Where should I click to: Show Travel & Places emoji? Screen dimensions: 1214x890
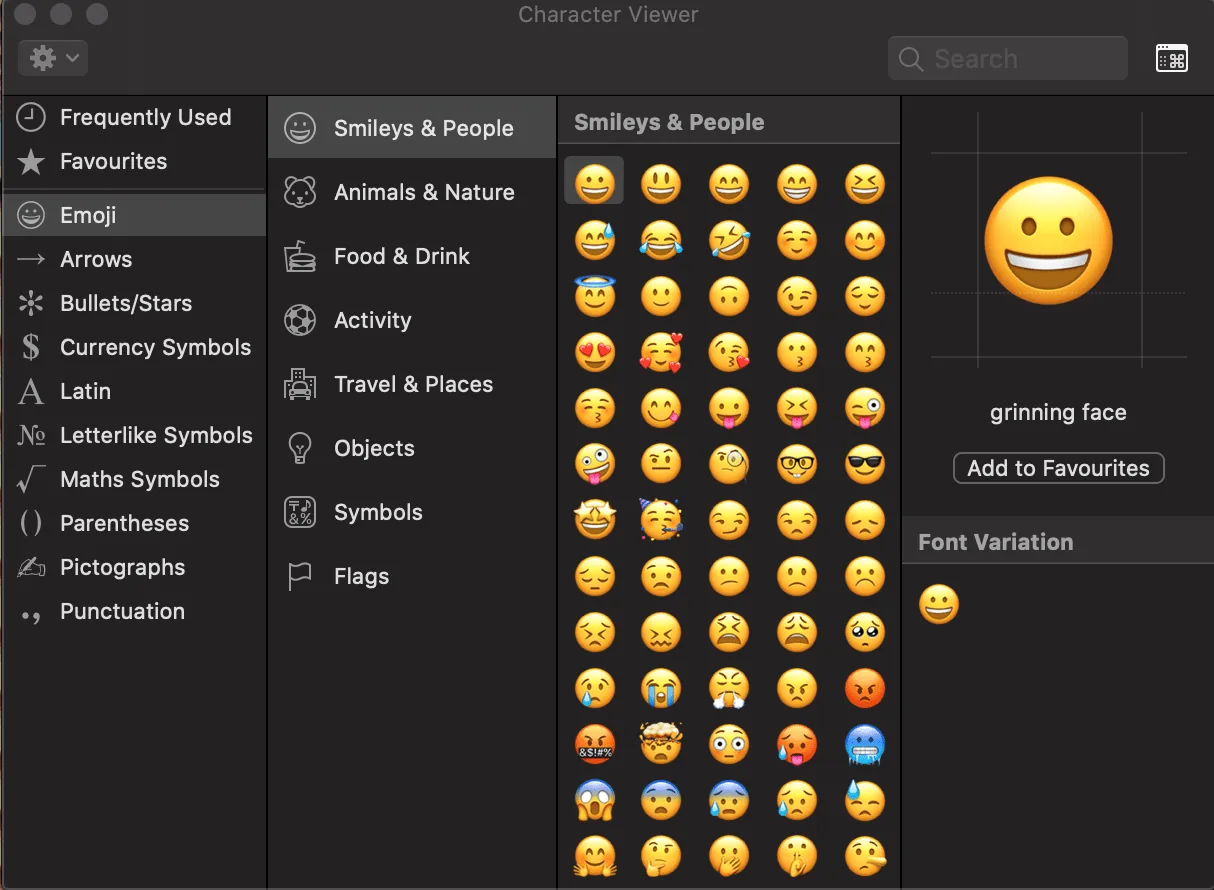pos(412,384)
